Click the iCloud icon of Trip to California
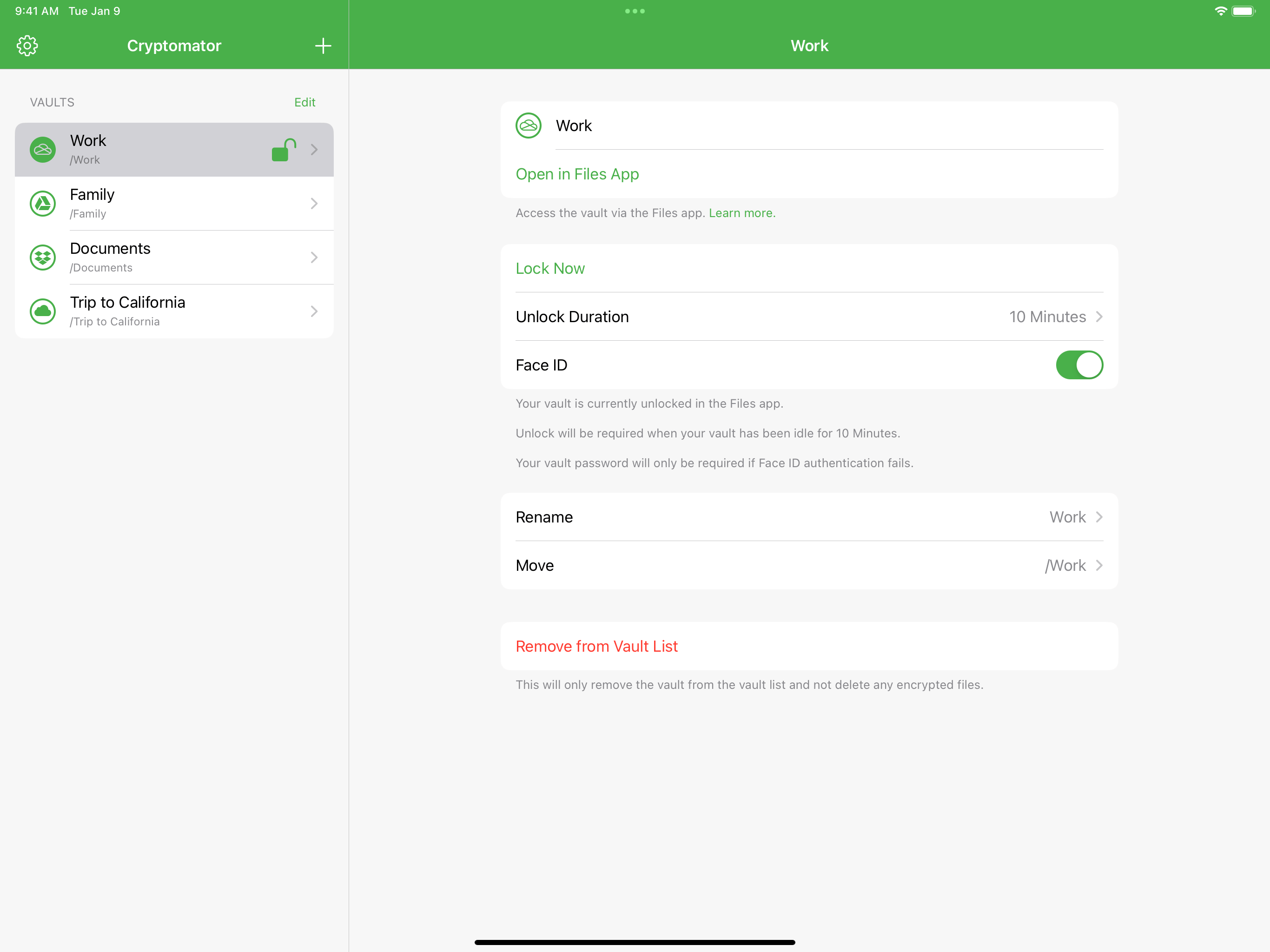The width and height of the screenshot is (1270, 952). (x=42, y=311)
